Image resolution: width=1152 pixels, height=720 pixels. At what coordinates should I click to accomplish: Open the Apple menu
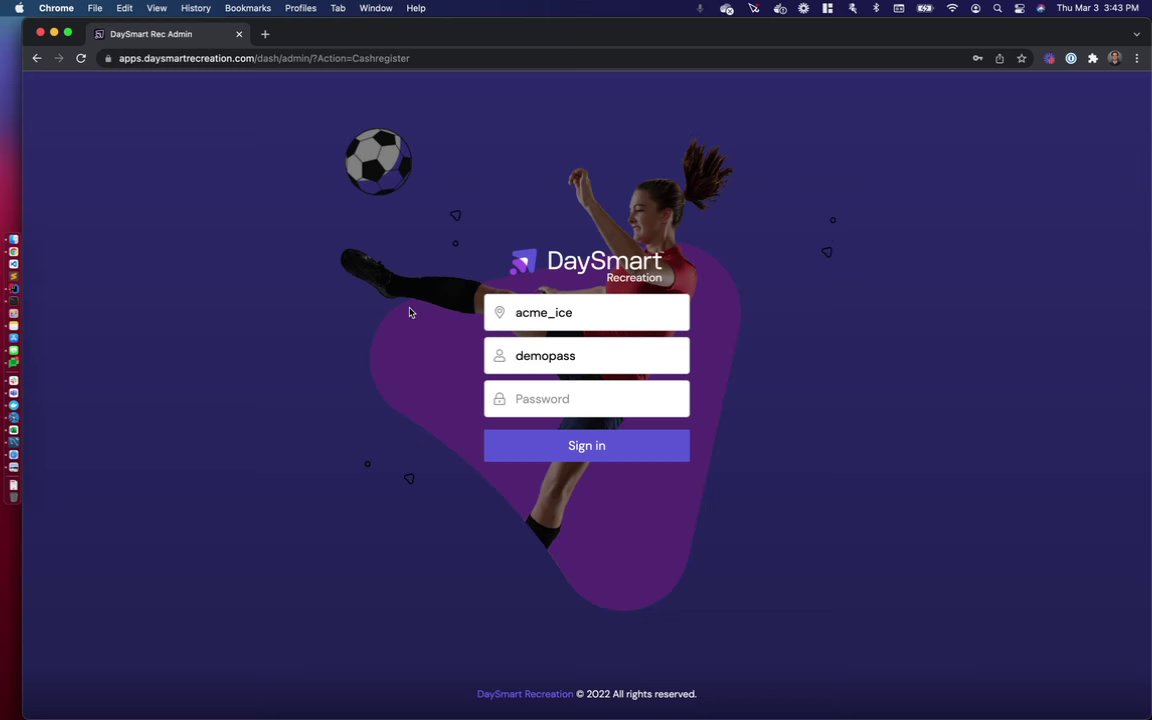[x=19, y=8]
